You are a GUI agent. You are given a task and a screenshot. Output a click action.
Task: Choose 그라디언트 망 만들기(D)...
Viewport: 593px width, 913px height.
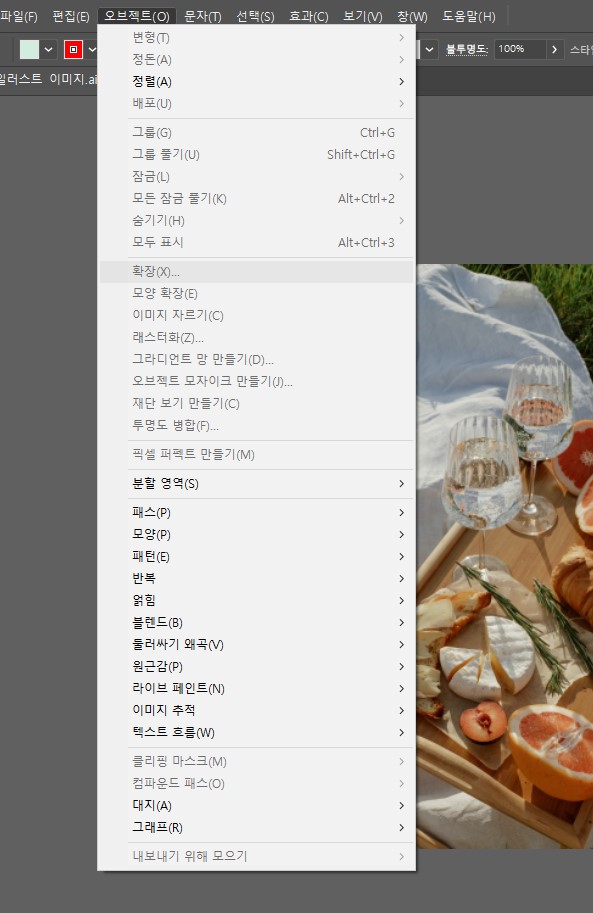pos(256,360)
